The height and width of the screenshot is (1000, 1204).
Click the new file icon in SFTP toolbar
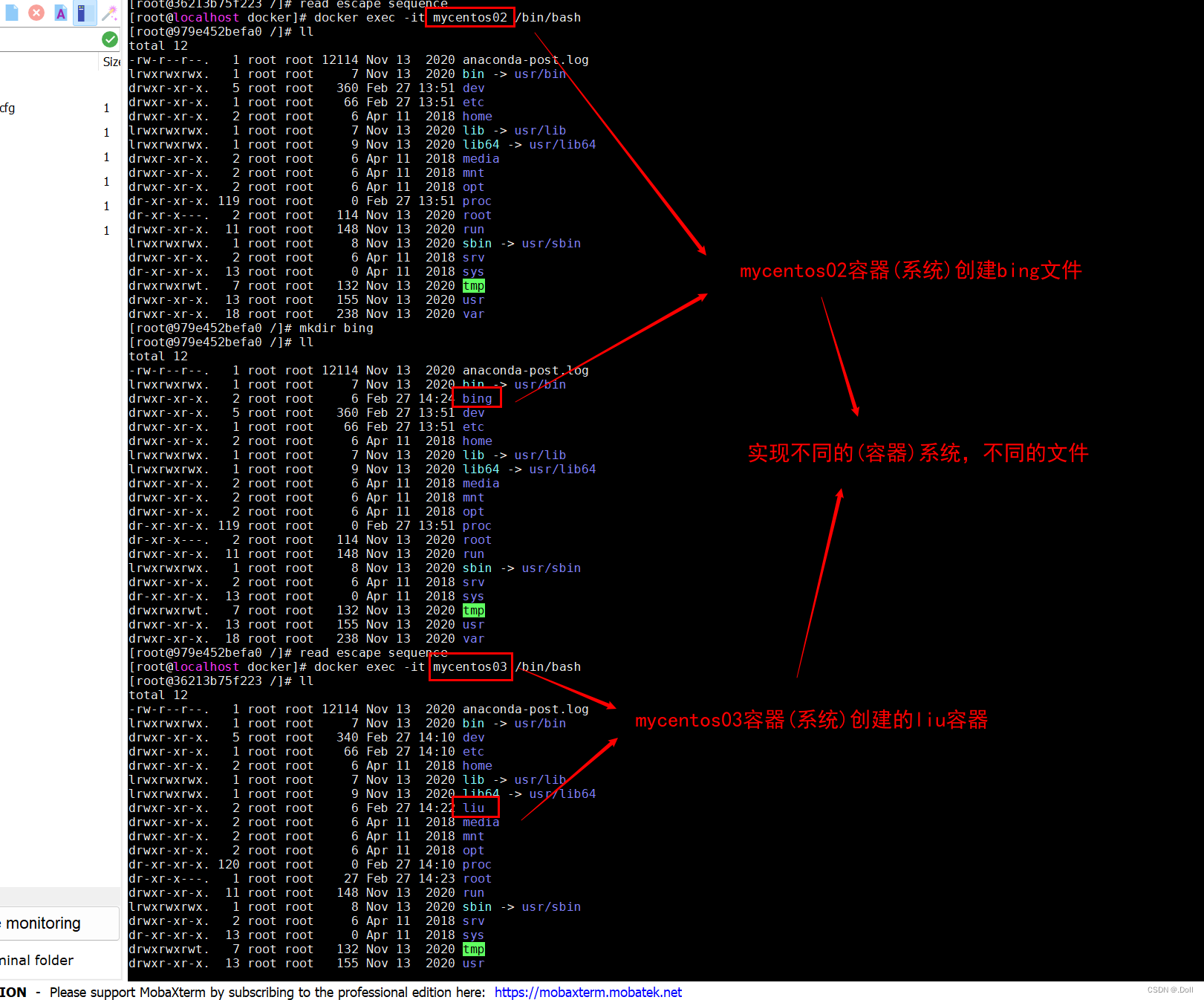click(x=10, y=13)
